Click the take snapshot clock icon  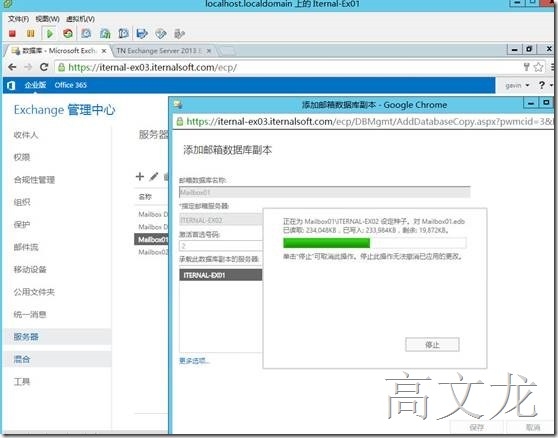click(x=86, y=34)
